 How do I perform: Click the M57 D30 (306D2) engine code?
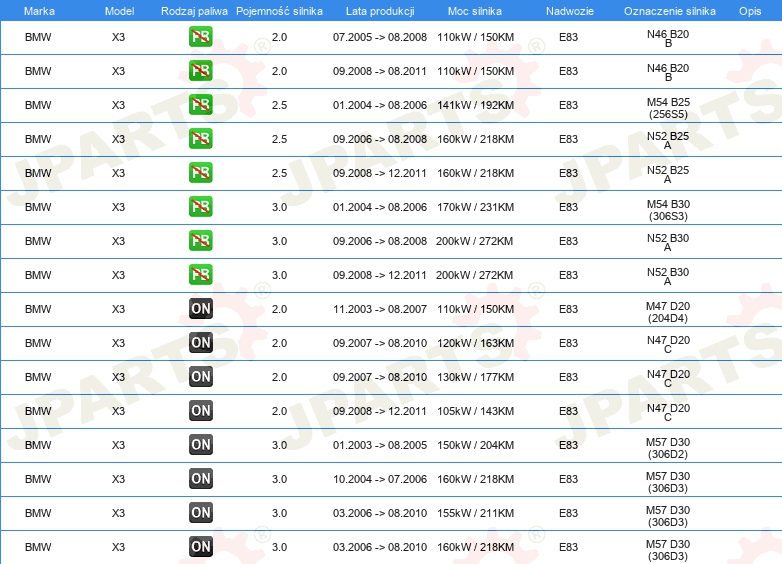[x=668, y=448]
